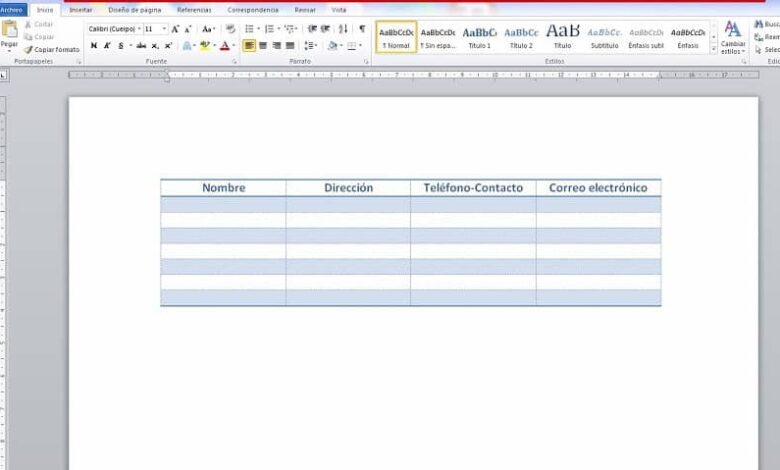Click the Correo electrónico header cell
Image resolution: width=780 pixels, height=470 pixels.
click(x=598, y=188)
